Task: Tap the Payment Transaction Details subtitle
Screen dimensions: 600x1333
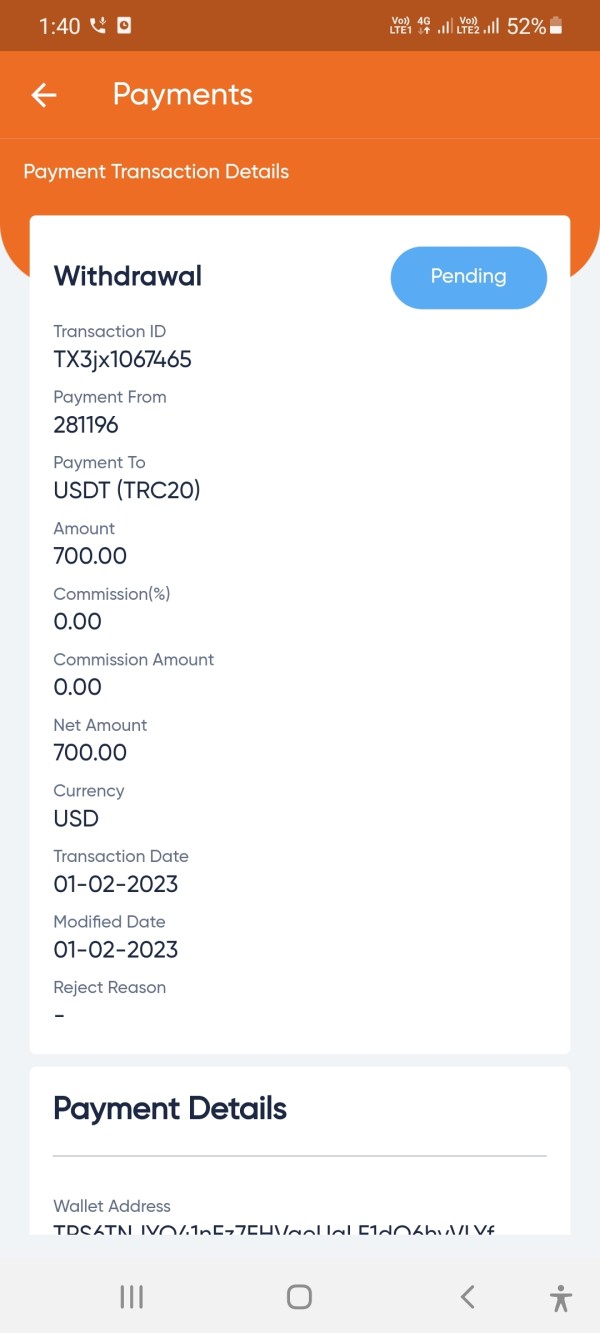Action: pyautogui.click(x=156, y=172)
